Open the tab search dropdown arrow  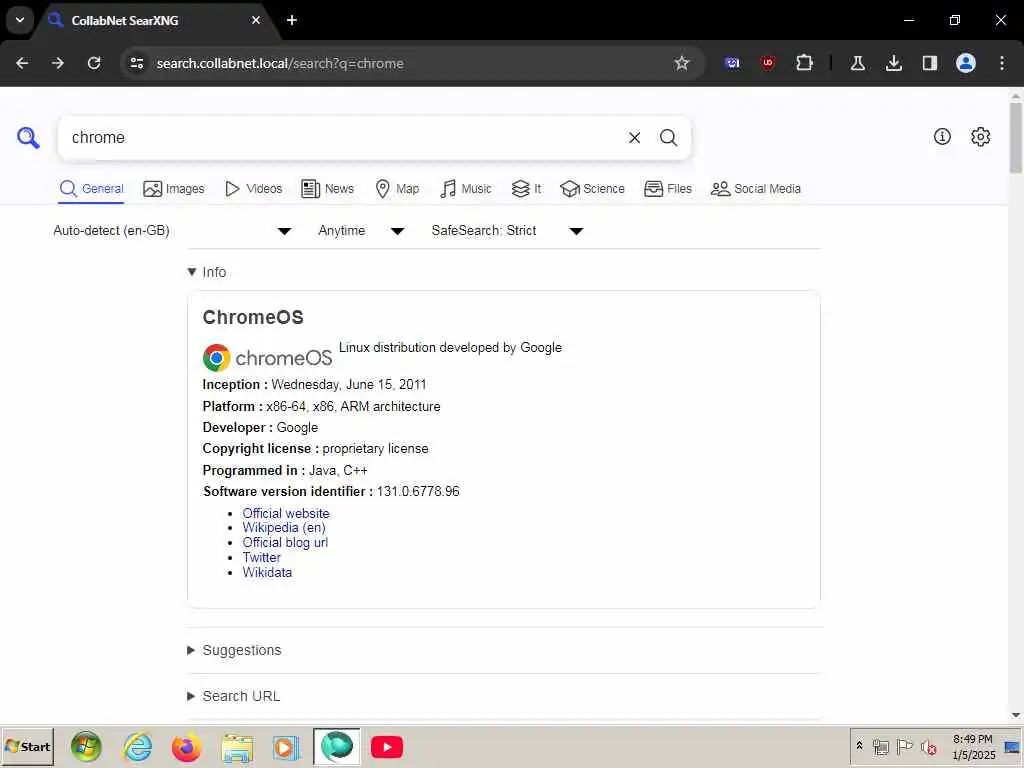pyautogui.click(x=20, y=20)
